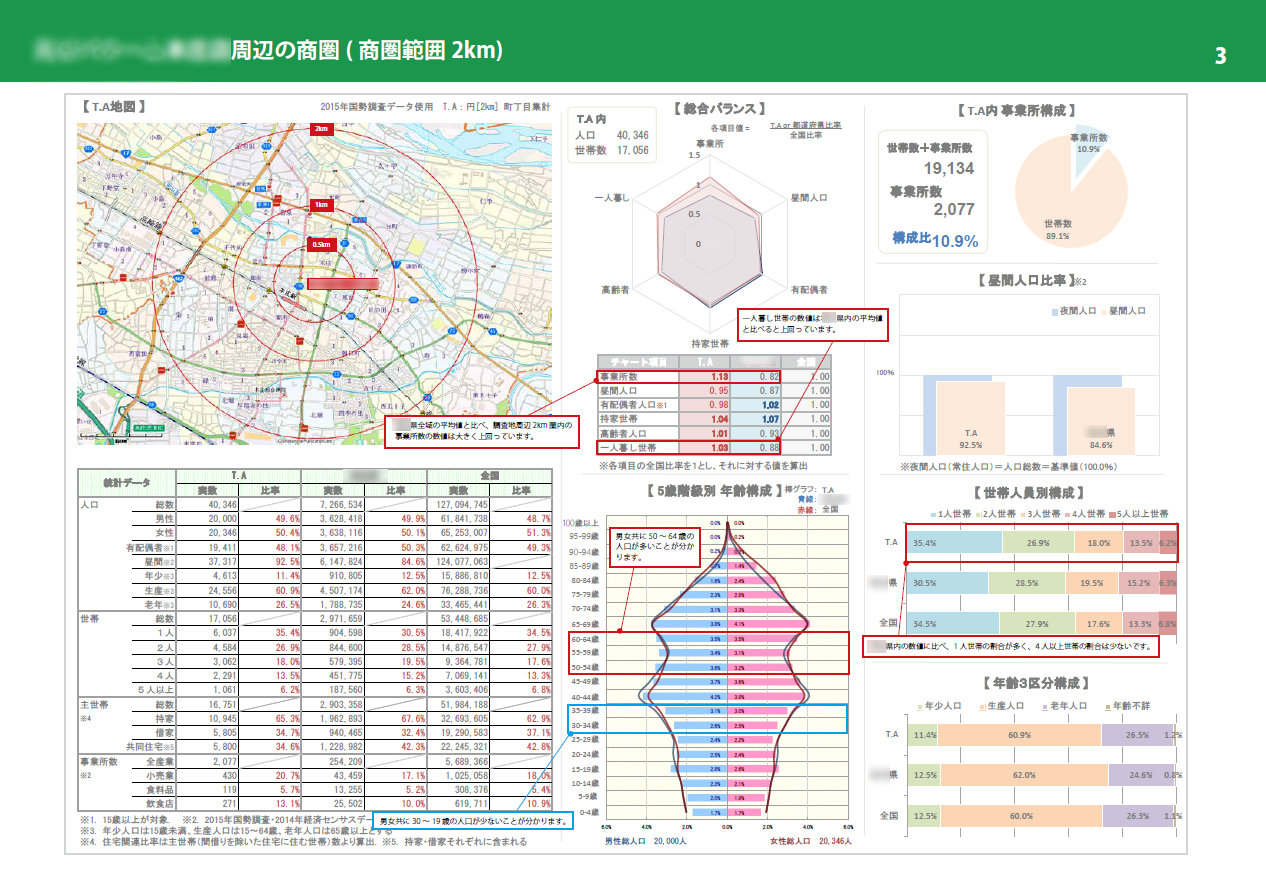Screen dimensions: 1266x893
Task: Click the 65.3% 持家 ratio cell
Action: (x=270, y=718)
